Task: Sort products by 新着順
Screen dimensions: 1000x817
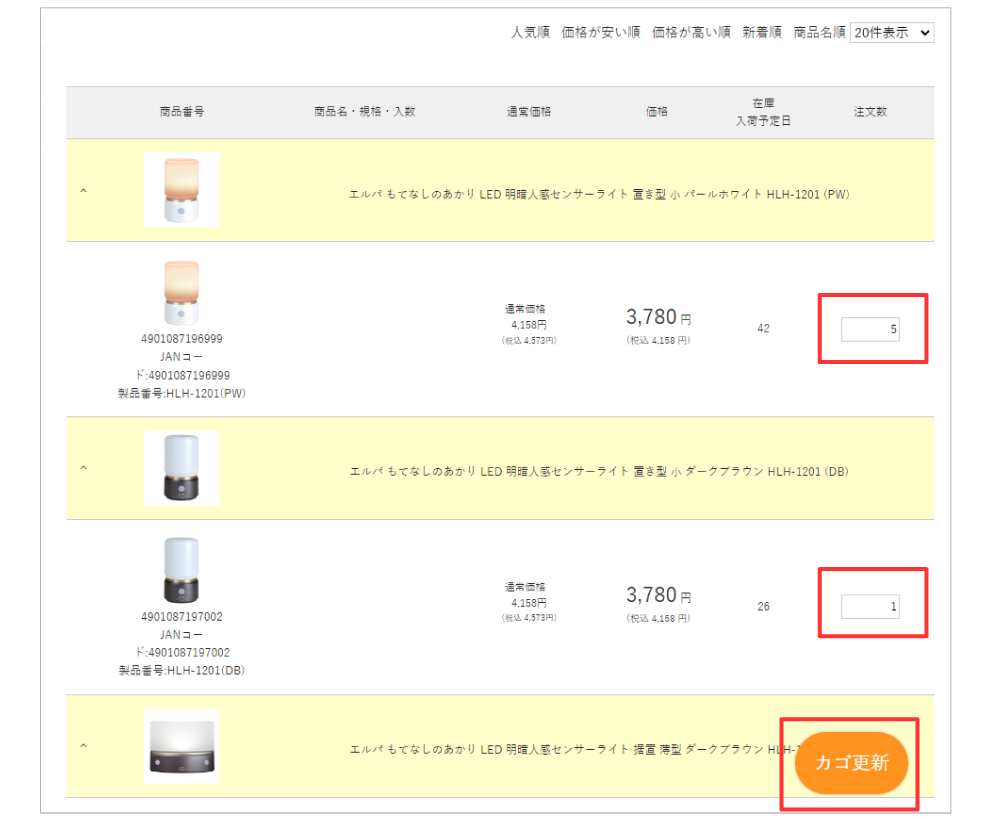Action: (x=762, y=32)
